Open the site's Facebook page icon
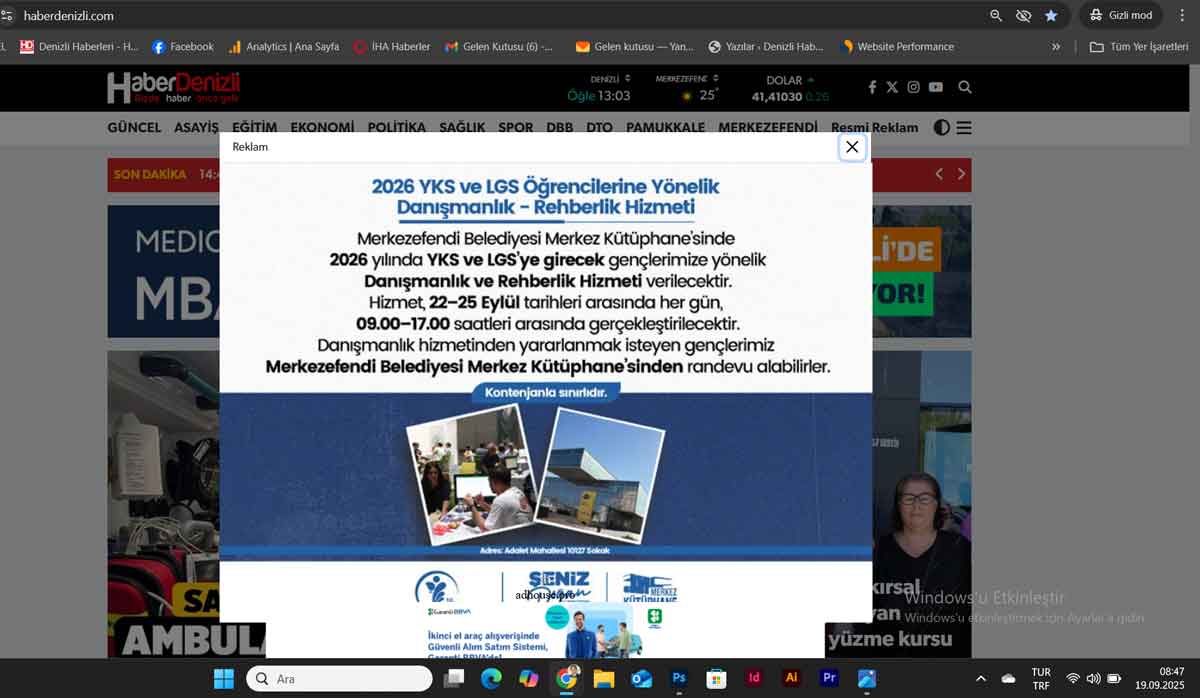This screenshot has width=1200, height=698. (872, 87)
